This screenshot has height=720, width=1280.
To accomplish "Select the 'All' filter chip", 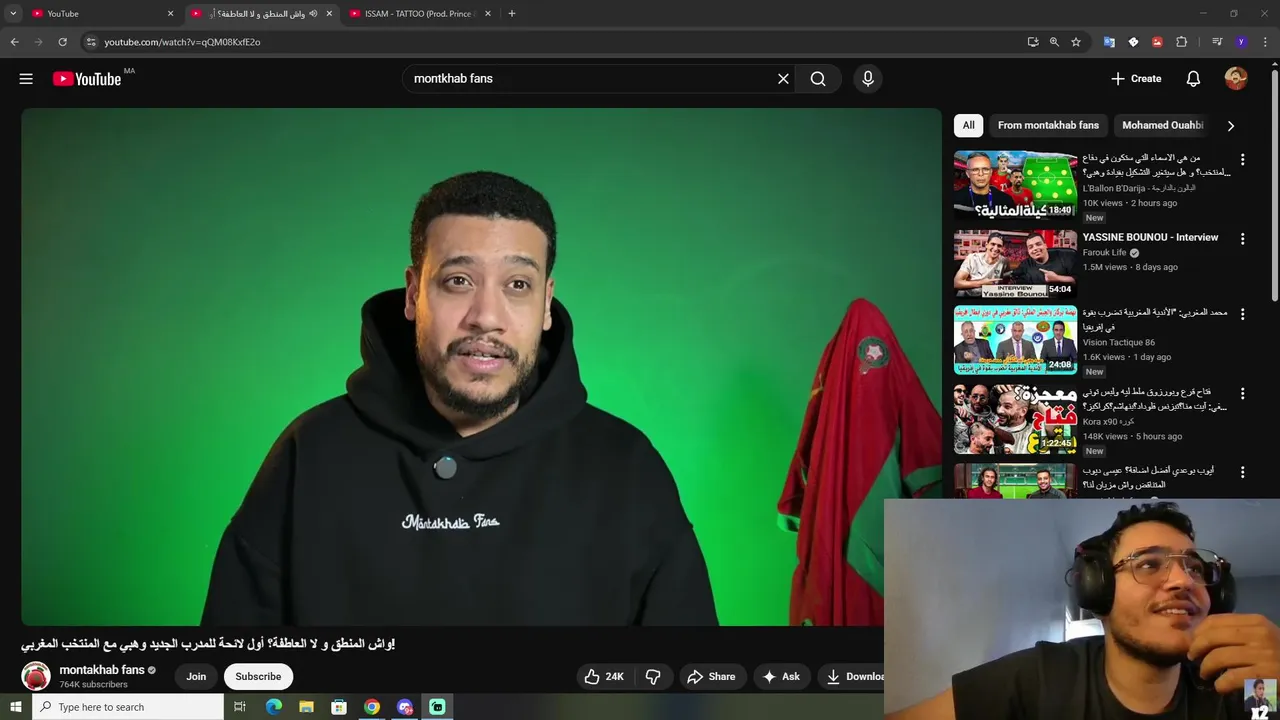I will tap(968, 125).
